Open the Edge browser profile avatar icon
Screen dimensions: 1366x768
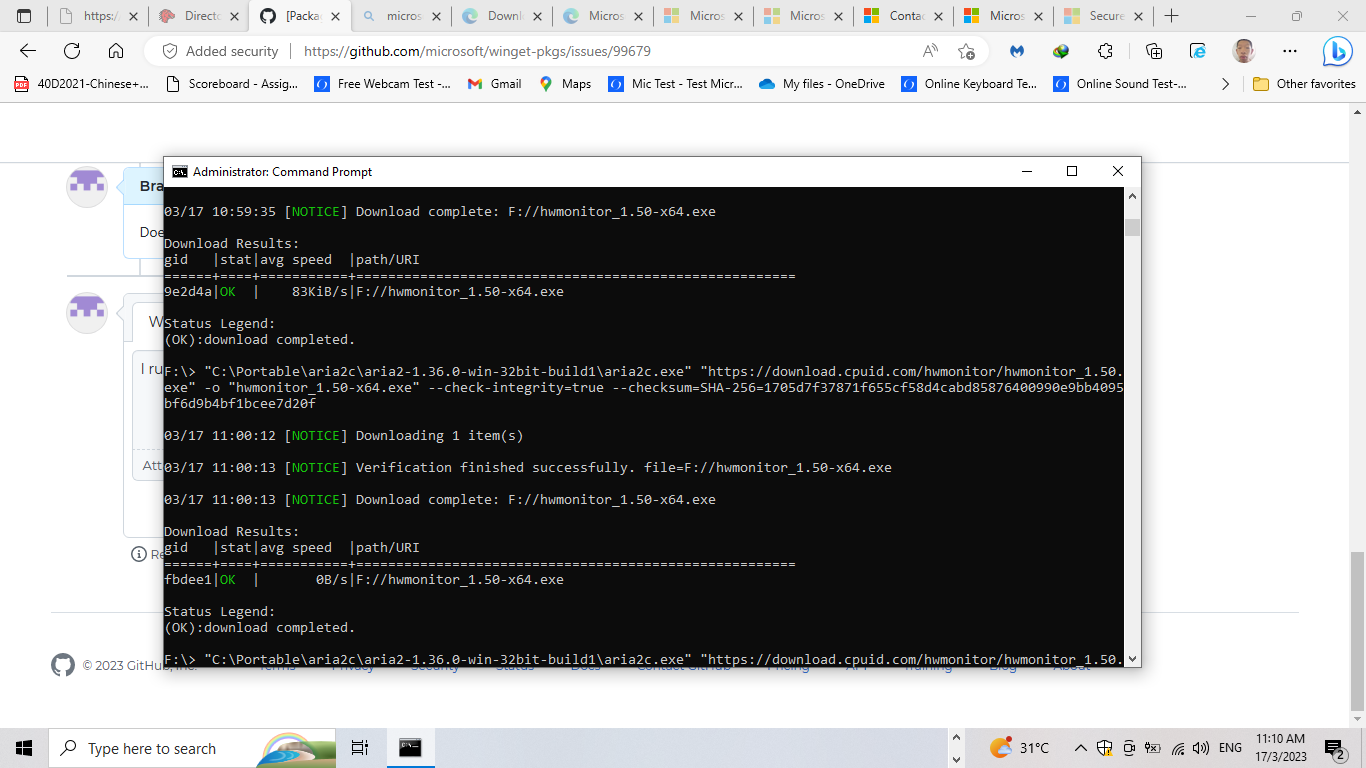point(1243,50)
